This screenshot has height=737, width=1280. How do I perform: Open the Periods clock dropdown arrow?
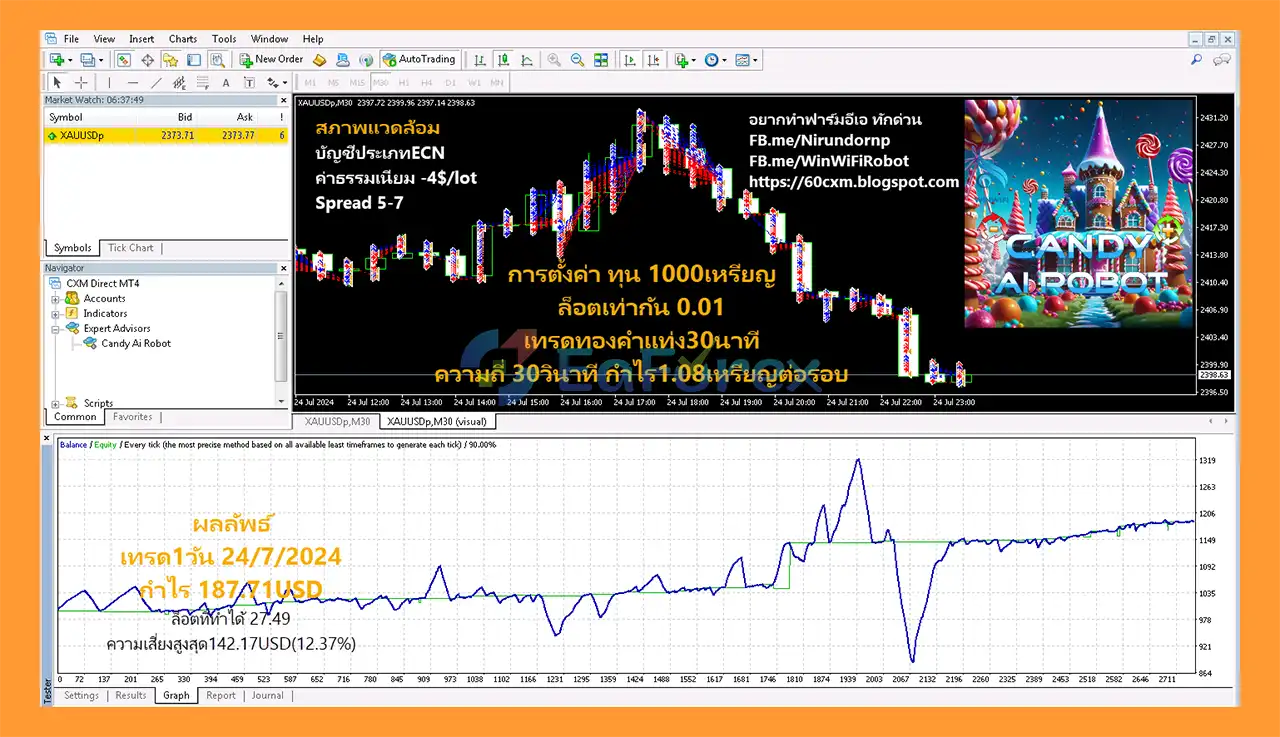point(723,60)
